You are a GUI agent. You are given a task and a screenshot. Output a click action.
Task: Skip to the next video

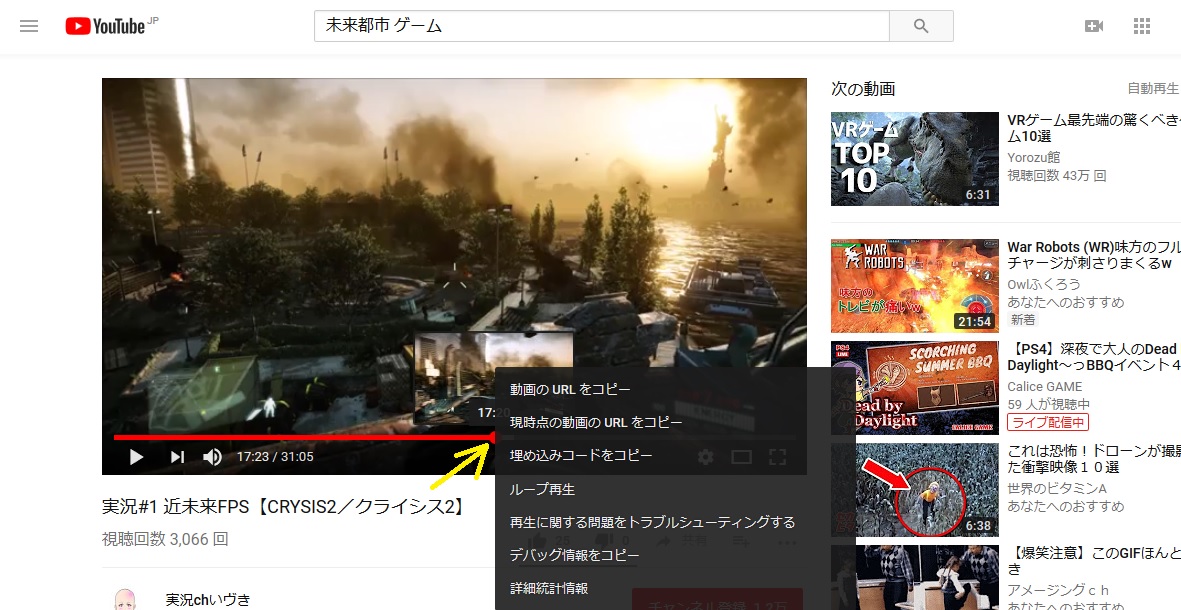tap(177, 456)
